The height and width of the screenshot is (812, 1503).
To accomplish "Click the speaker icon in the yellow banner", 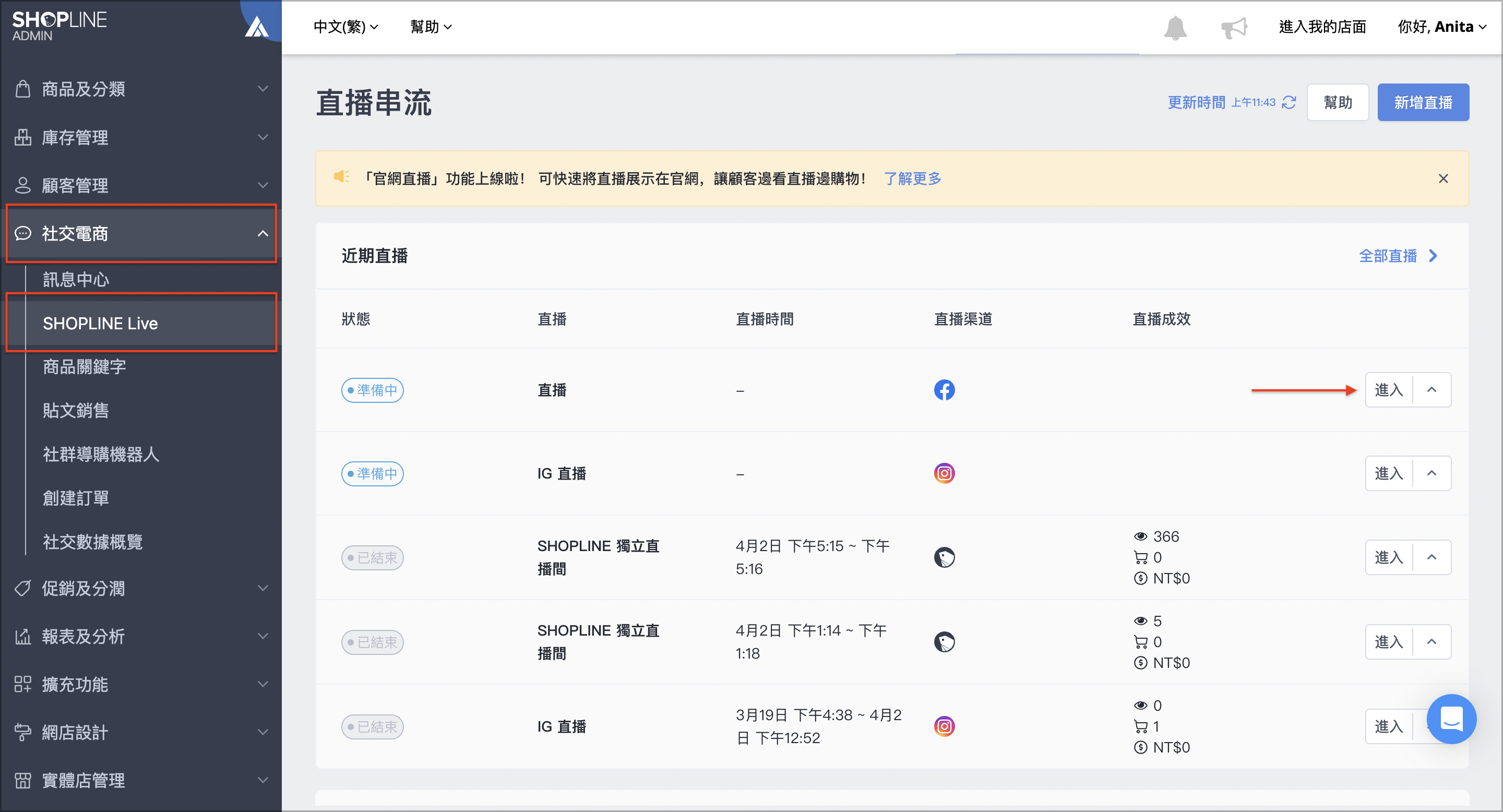I will (x=341, y=177).
